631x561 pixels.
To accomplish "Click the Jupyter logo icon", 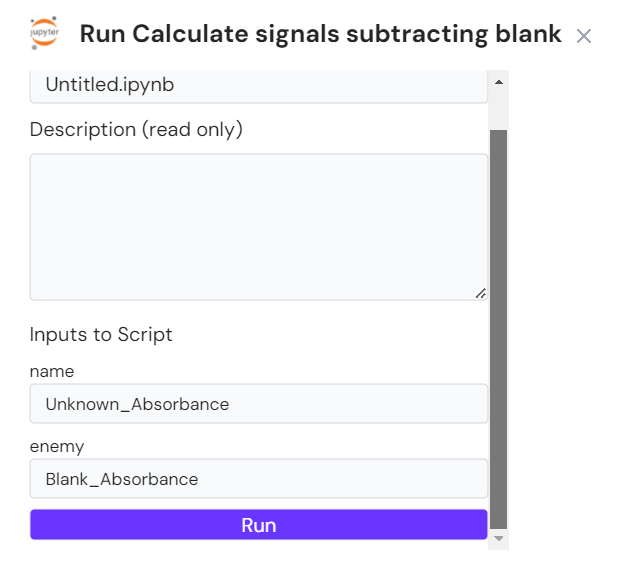I will 45,35.
